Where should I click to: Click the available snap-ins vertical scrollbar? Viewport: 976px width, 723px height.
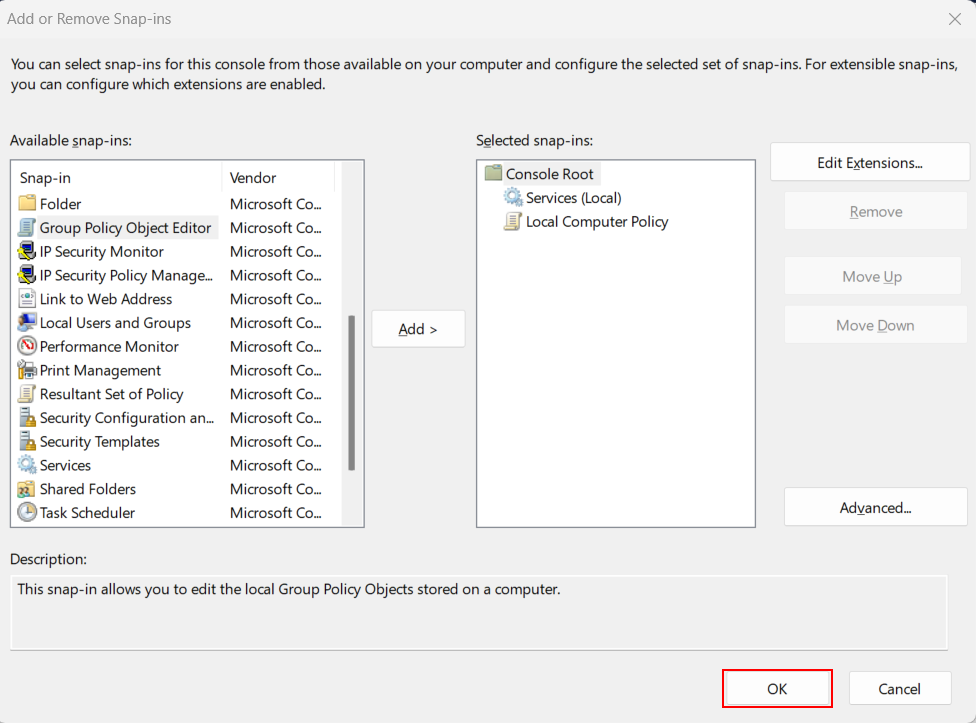point(352,393)
